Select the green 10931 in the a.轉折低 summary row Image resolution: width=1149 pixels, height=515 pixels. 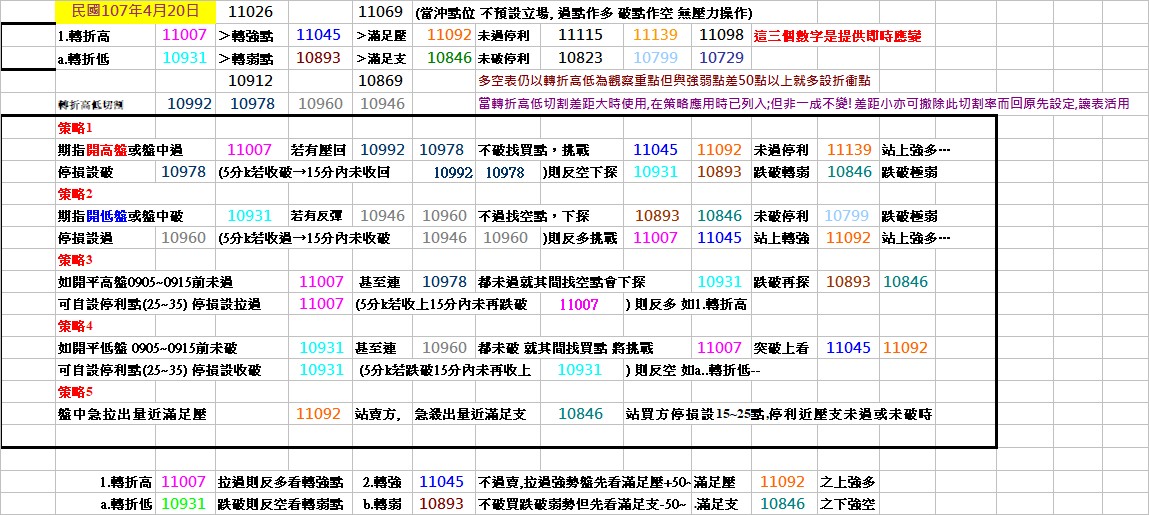183,504
